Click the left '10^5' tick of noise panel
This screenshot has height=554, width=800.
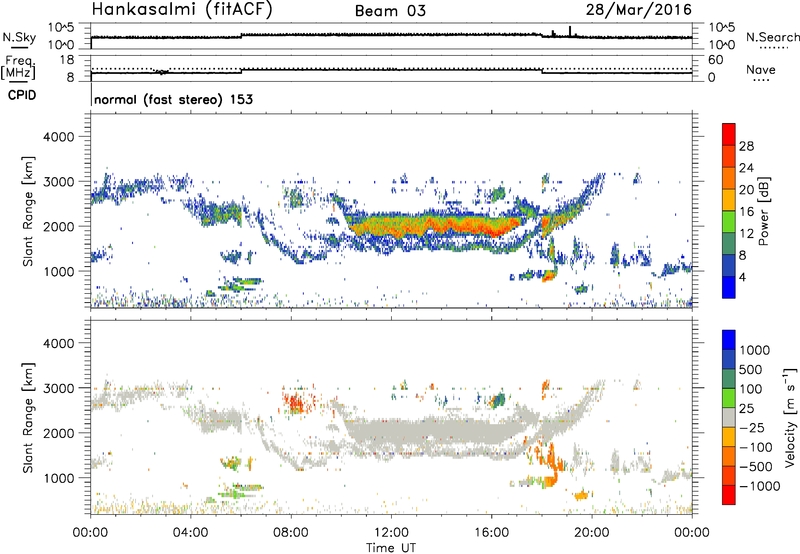(61, 28)
